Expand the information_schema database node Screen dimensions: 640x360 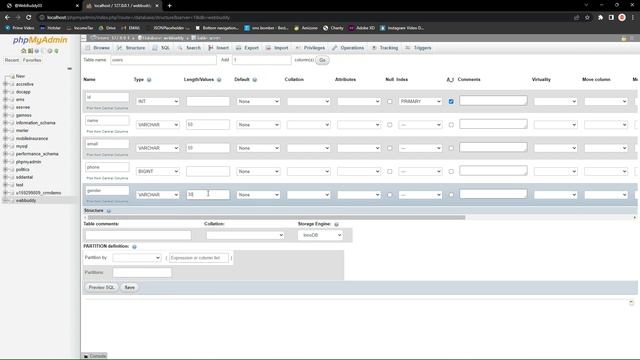[5, 123]
